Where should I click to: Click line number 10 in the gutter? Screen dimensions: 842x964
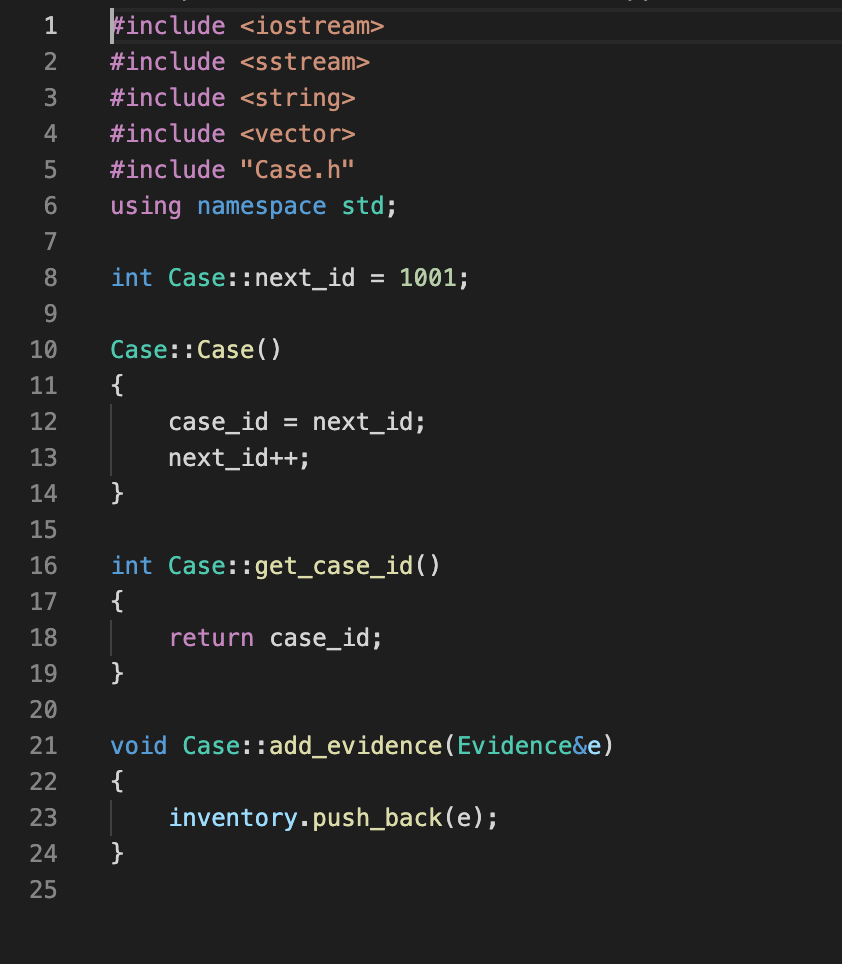pos(44,350)
